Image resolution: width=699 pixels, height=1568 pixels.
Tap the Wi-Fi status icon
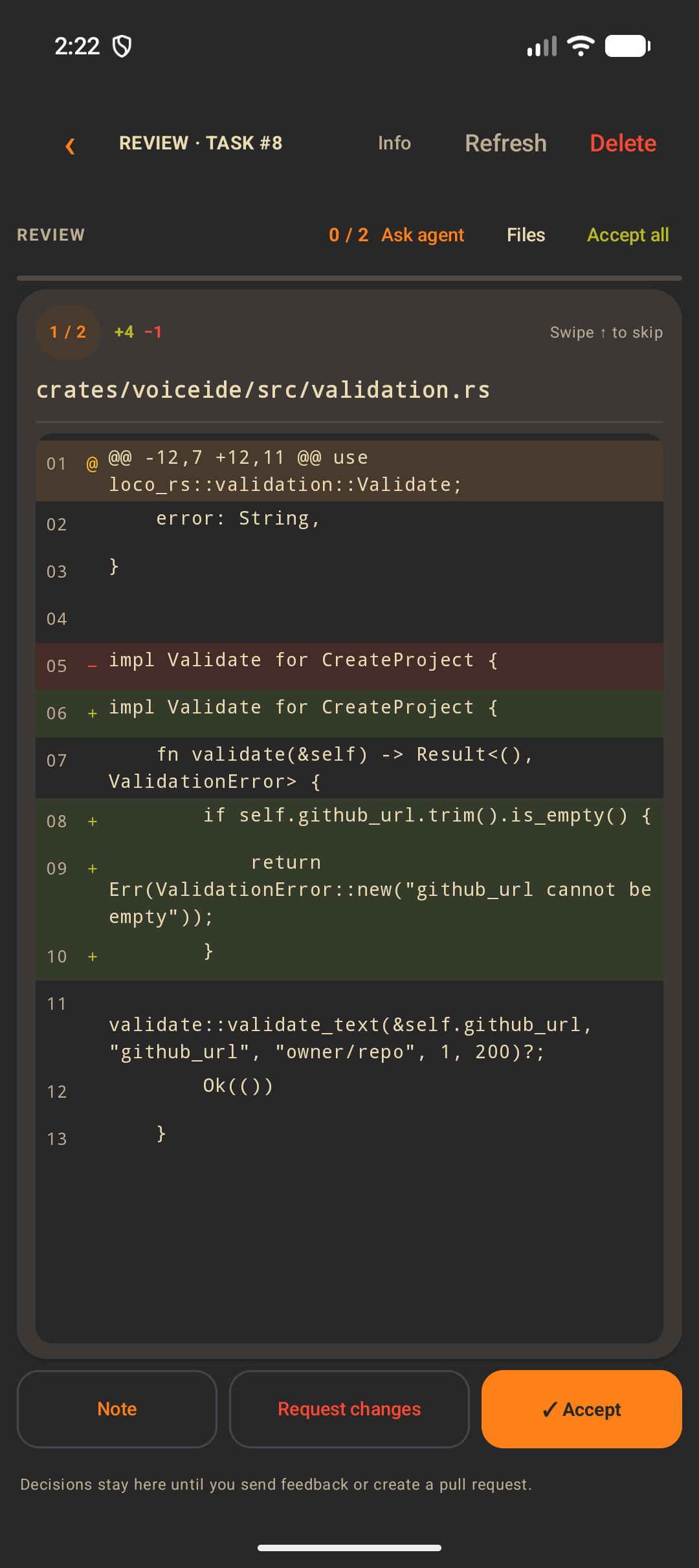[x=581, y=46]
